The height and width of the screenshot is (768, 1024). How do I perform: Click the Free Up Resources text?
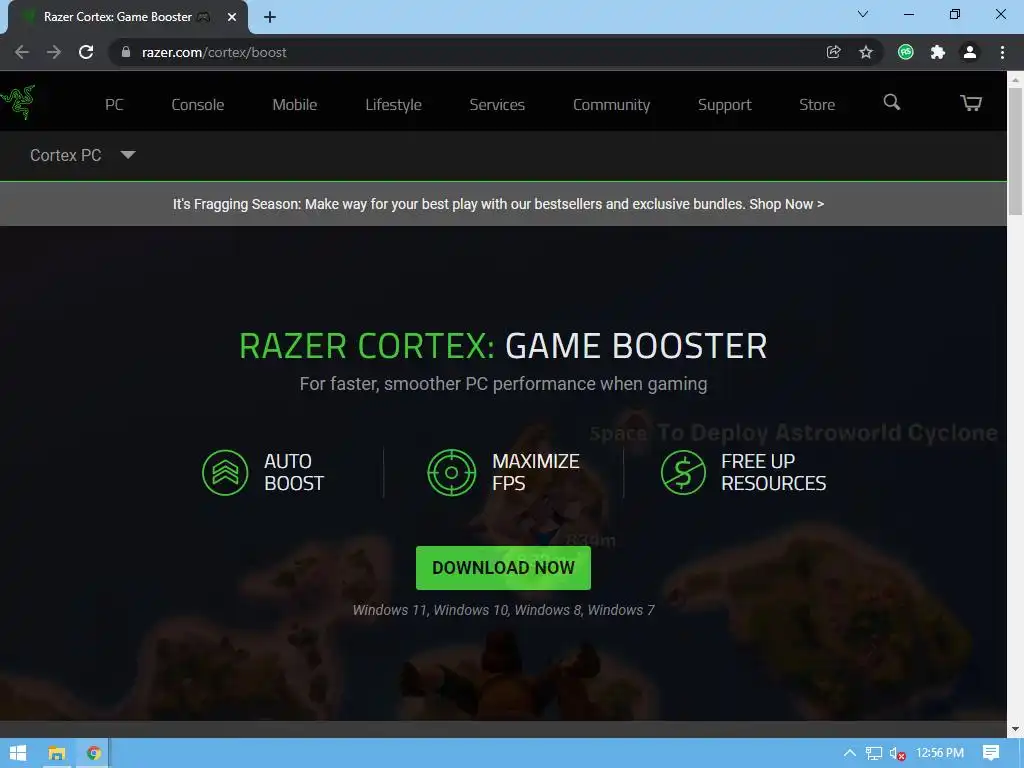773,472
